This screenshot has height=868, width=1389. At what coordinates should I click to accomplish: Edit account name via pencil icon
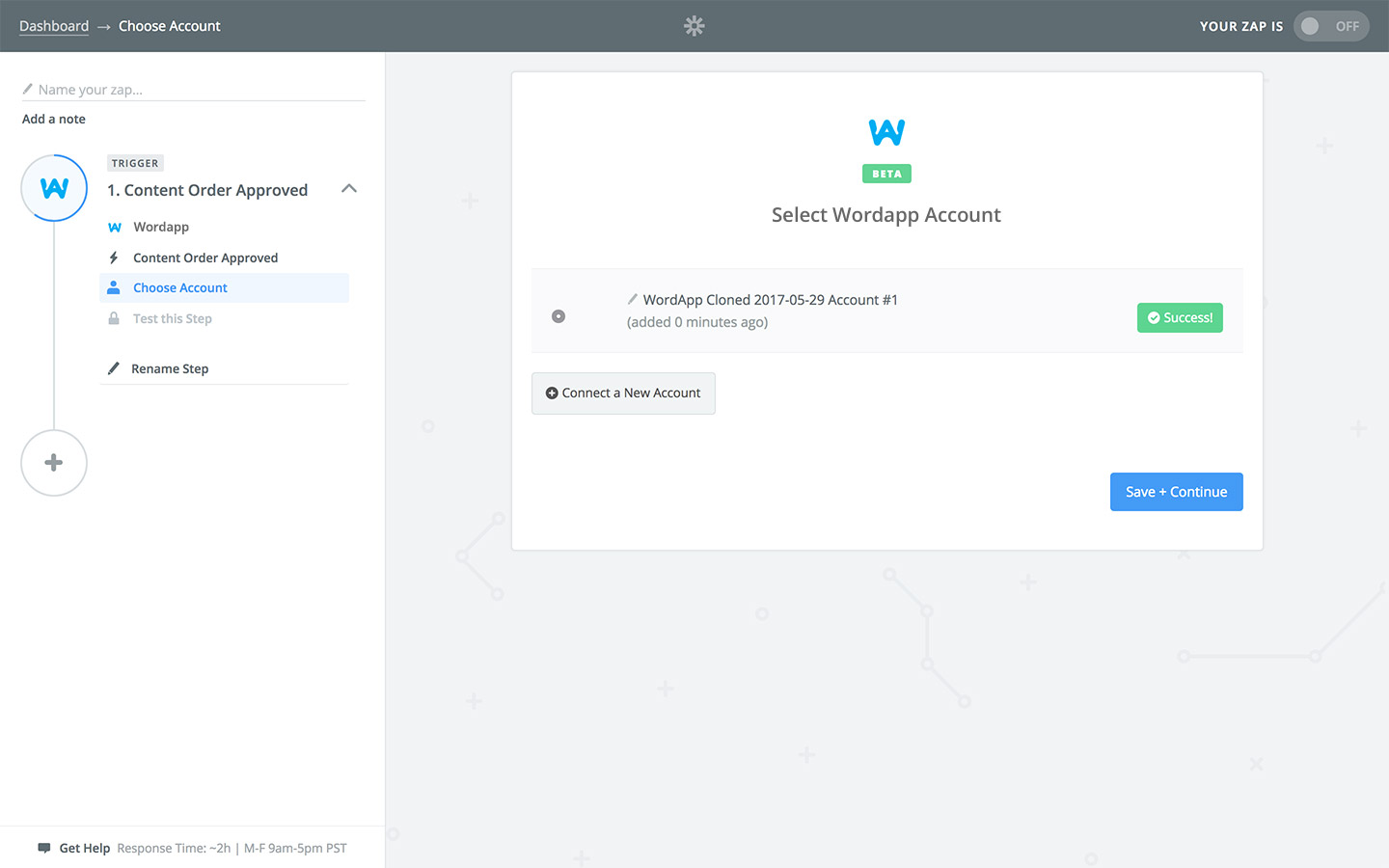point(633,299)
